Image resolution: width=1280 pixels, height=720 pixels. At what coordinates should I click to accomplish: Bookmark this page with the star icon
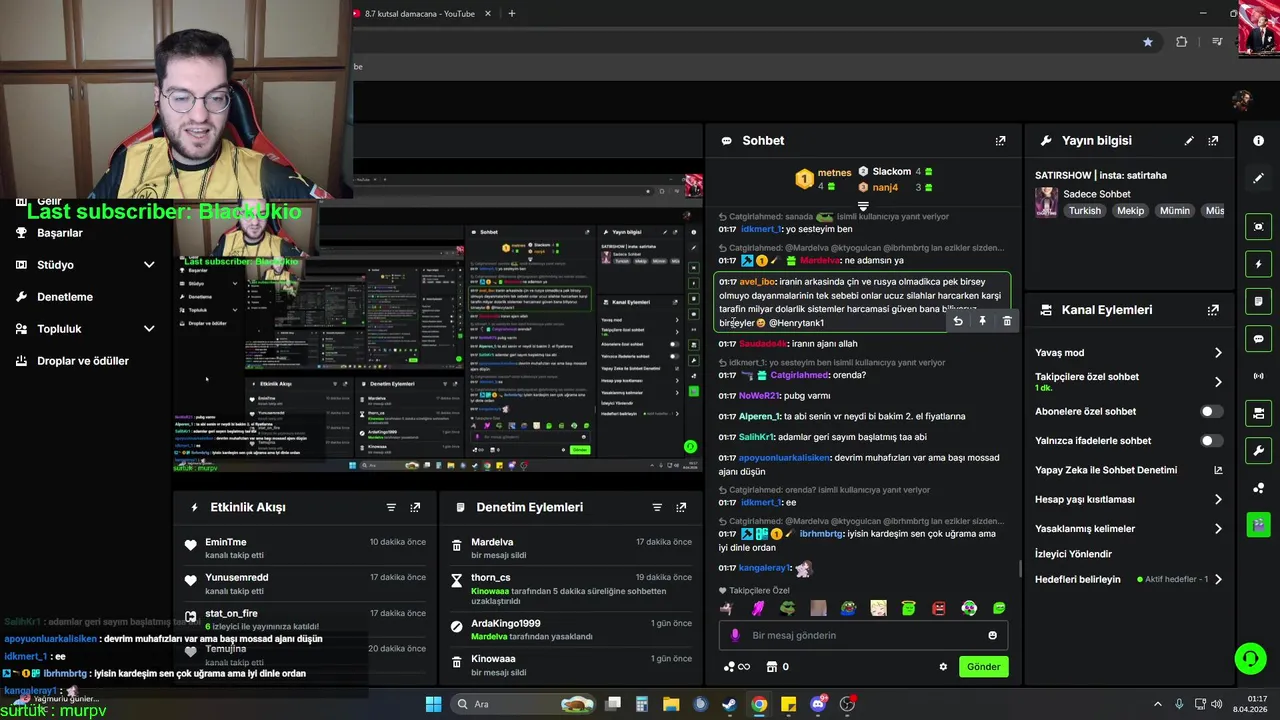pos(1147,42)
